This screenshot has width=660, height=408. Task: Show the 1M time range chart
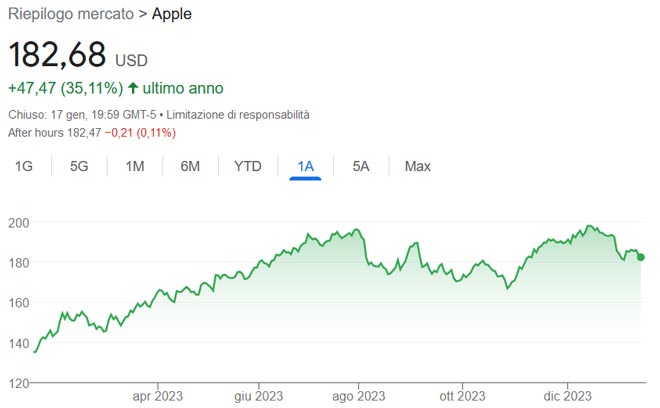tap(135, 166)
